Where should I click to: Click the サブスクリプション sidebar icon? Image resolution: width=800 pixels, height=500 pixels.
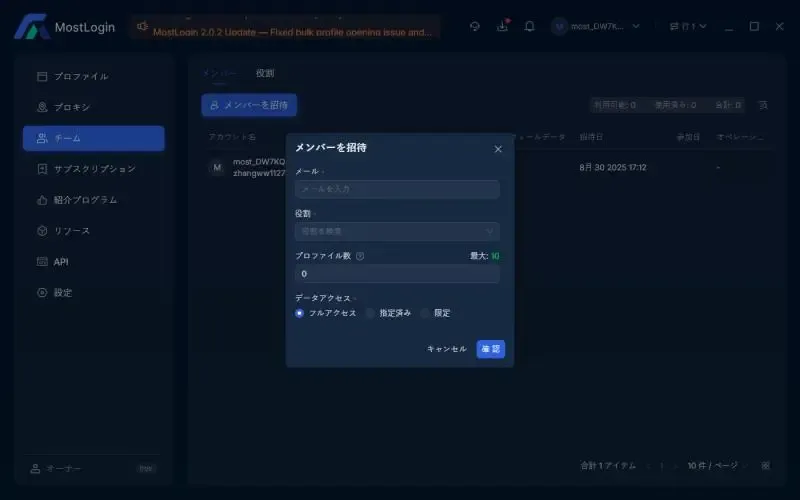point(42,169)
